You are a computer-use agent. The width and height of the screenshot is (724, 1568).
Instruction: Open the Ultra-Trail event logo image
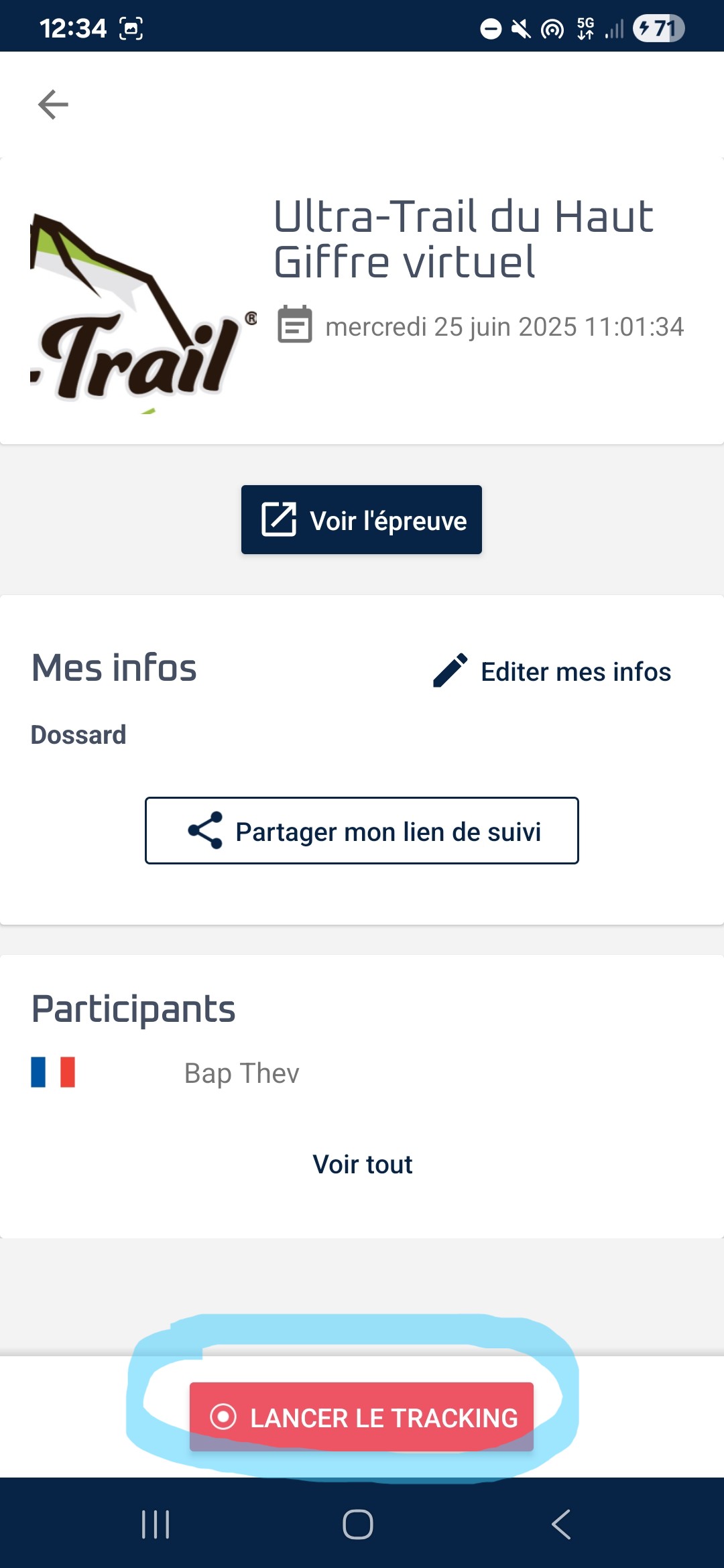point(143,312)
